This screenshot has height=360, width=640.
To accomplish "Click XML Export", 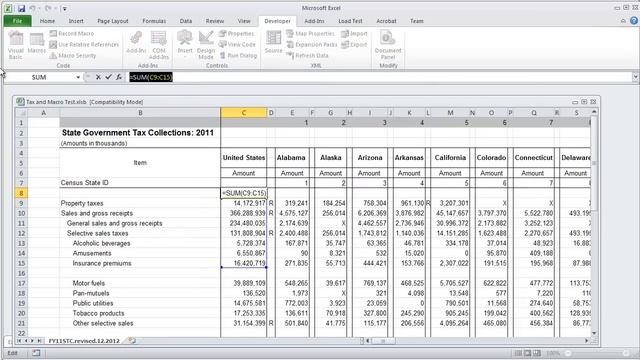I will pos(354,44).
